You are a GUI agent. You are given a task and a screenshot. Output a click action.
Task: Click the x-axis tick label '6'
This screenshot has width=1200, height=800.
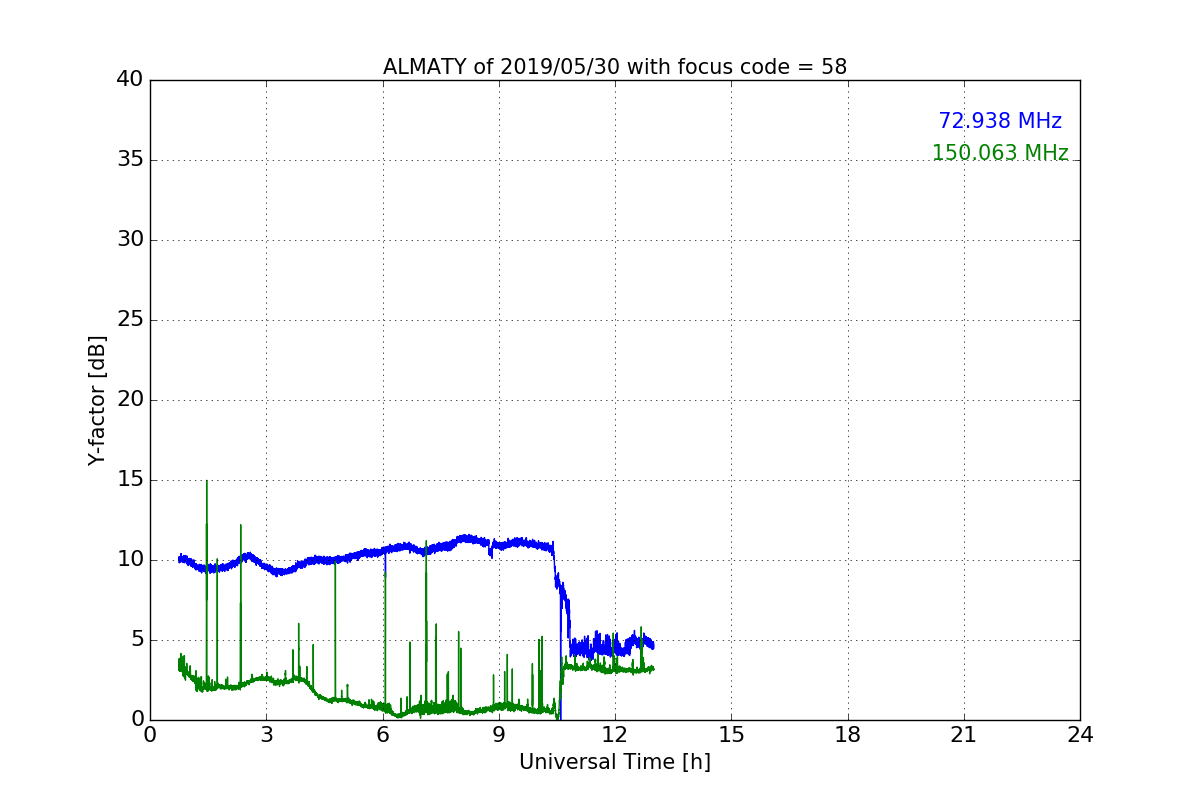[x=383, y=735]
